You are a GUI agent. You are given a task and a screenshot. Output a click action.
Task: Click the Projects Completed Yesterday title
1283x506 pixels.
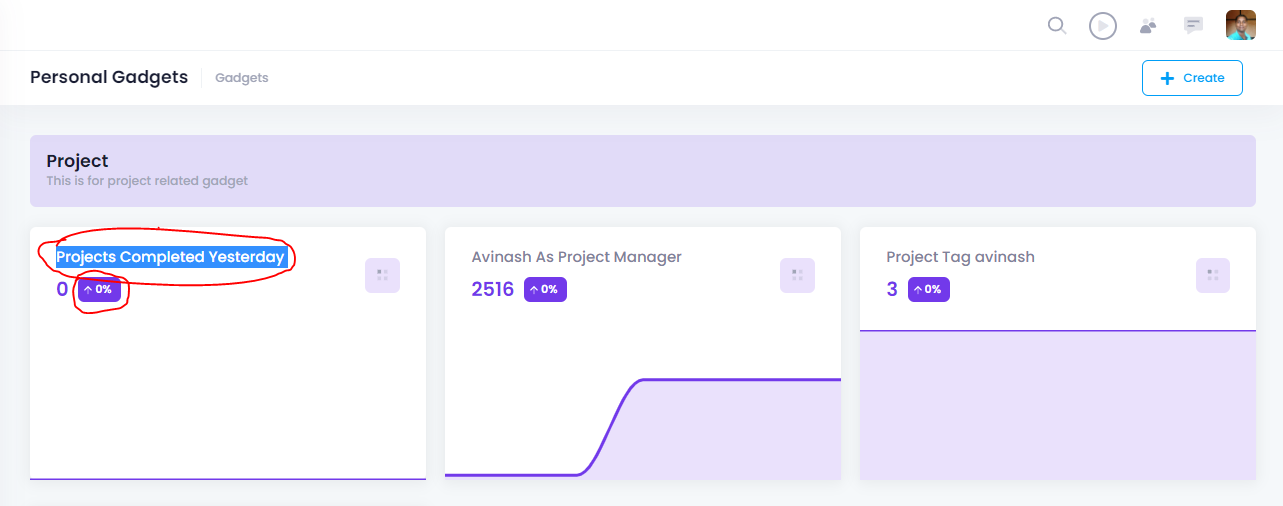click(171, 257)
